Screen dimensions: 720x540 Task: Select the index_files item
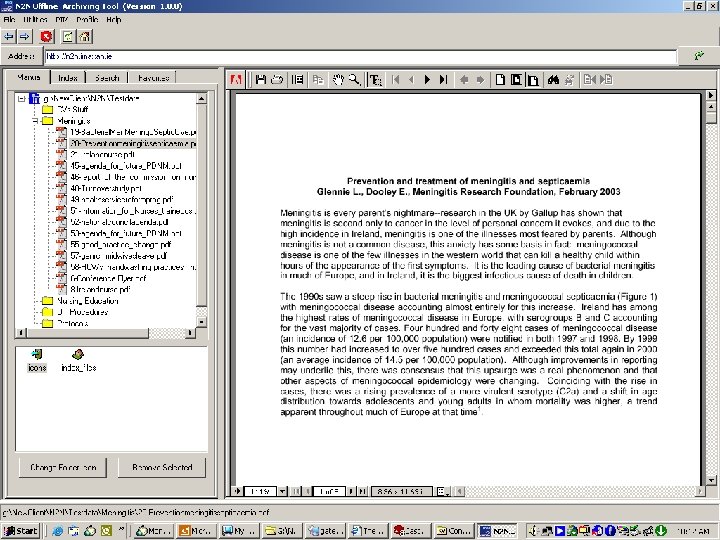pyautogui.click(x=79, y=361)
